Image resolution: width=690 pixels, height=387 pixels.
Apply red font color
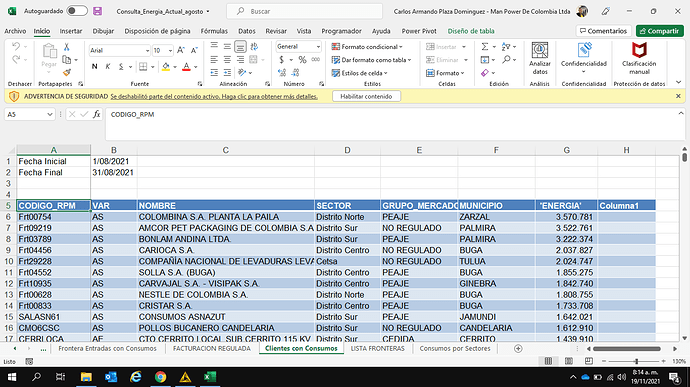point(186,67)
